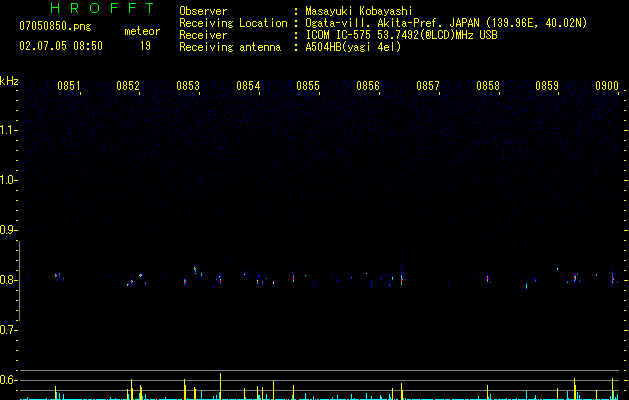Viewport: 629px width, 400px height.
Task: Click the date 02.07.05 08:50
Action: point(61,46)
